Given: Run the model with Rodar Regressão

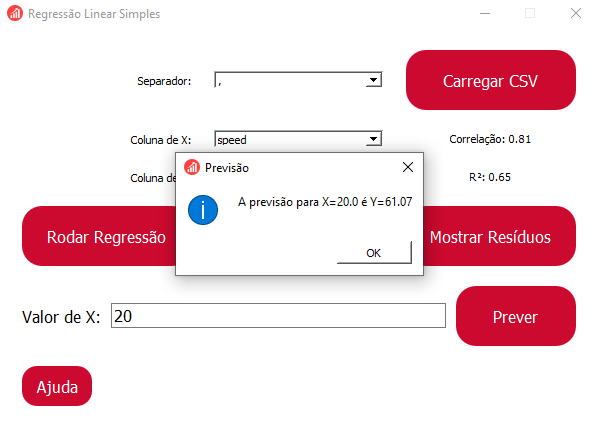Looking at the screenshot, I should pyautogui.click(x=99, y=236).
